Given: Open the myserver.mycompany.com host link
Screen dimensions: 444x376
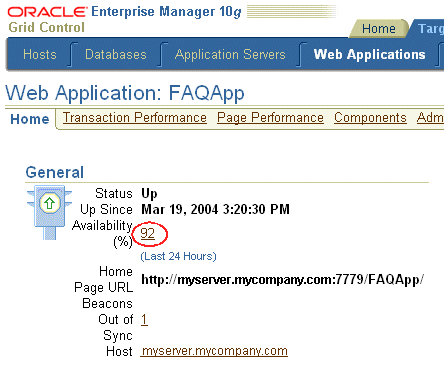Looking at the screenshot, I should [214, 351].
